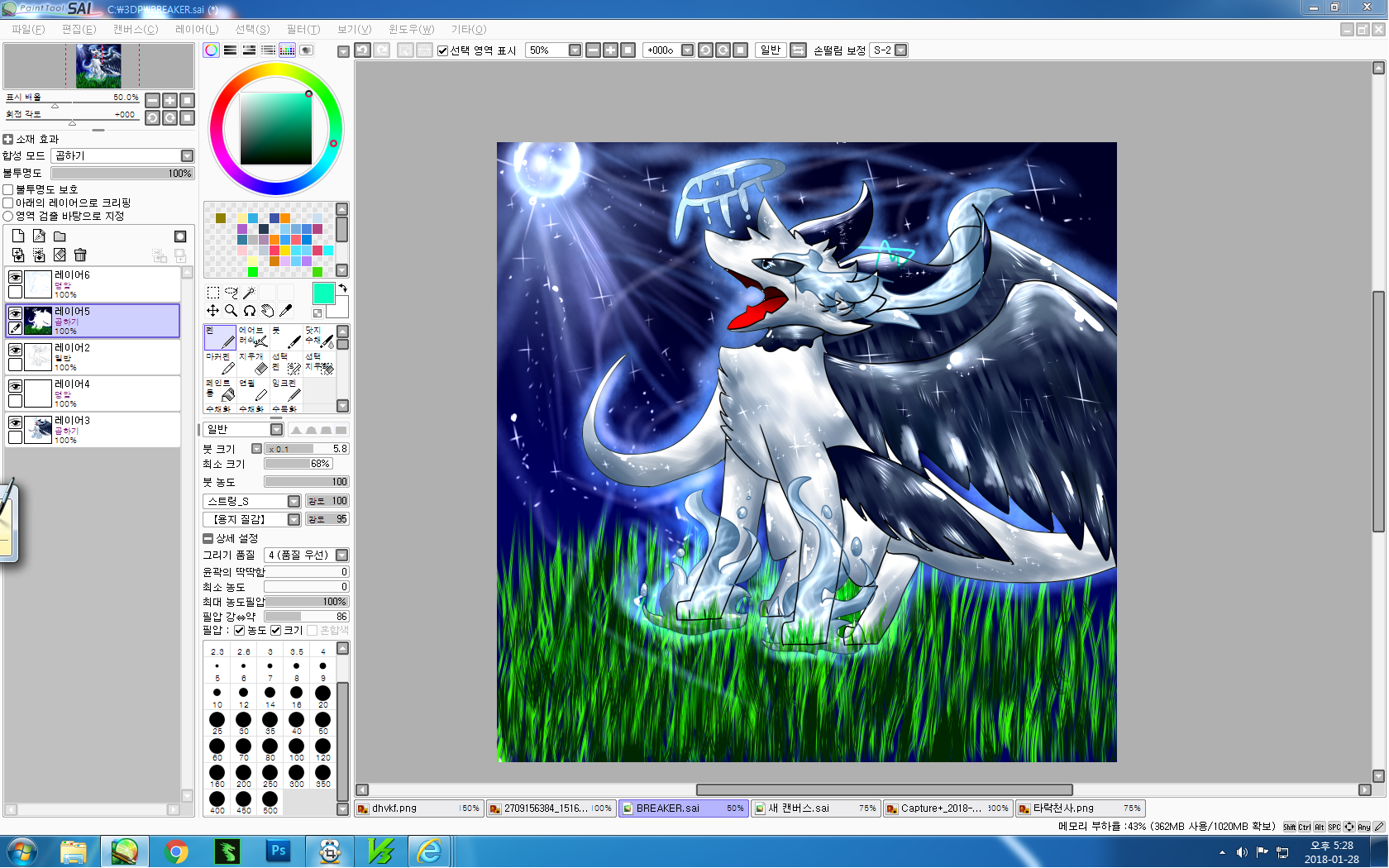The height and width of the screenshot is (868, 1389).
Task: Select the Marker pen (마커펜) tool
Action: point(220,364)
